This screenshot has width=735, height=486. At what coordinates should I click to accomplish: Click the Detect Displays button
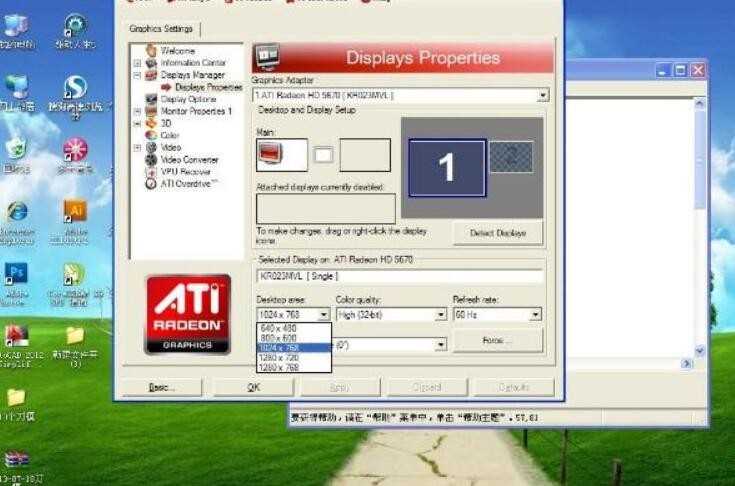pos(498,233)
